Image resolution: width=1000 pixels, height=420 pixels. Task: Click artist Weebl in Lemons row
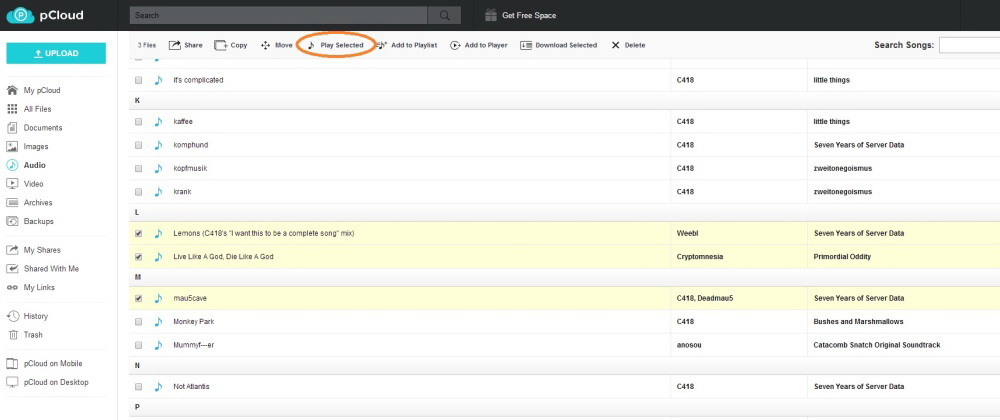687,234
